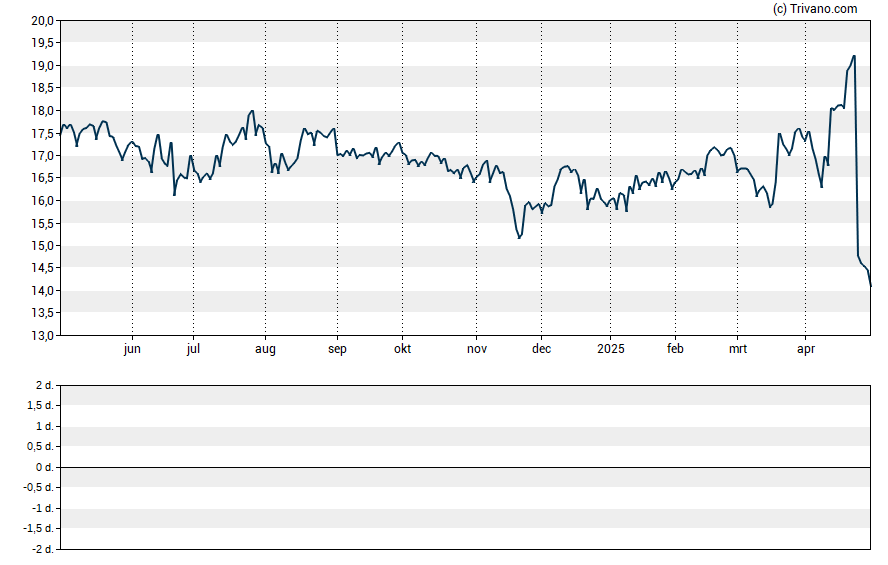This screenshot has height=565, width=888.
Task: Click the 16,0 price axis label
Action: [x=42, y=201]
